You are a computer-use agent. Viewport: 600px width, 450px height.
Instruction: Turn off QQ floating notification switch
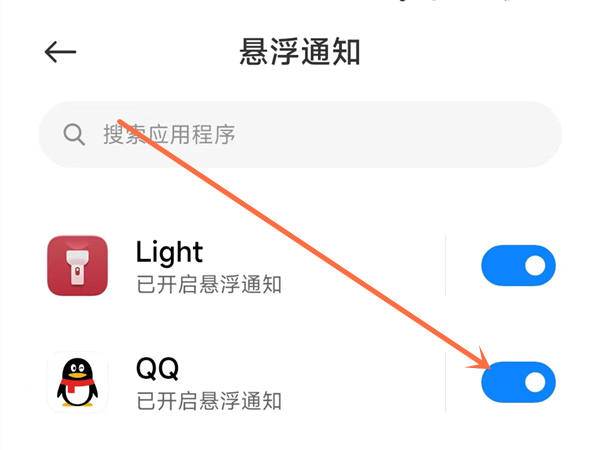click(518, 382)
